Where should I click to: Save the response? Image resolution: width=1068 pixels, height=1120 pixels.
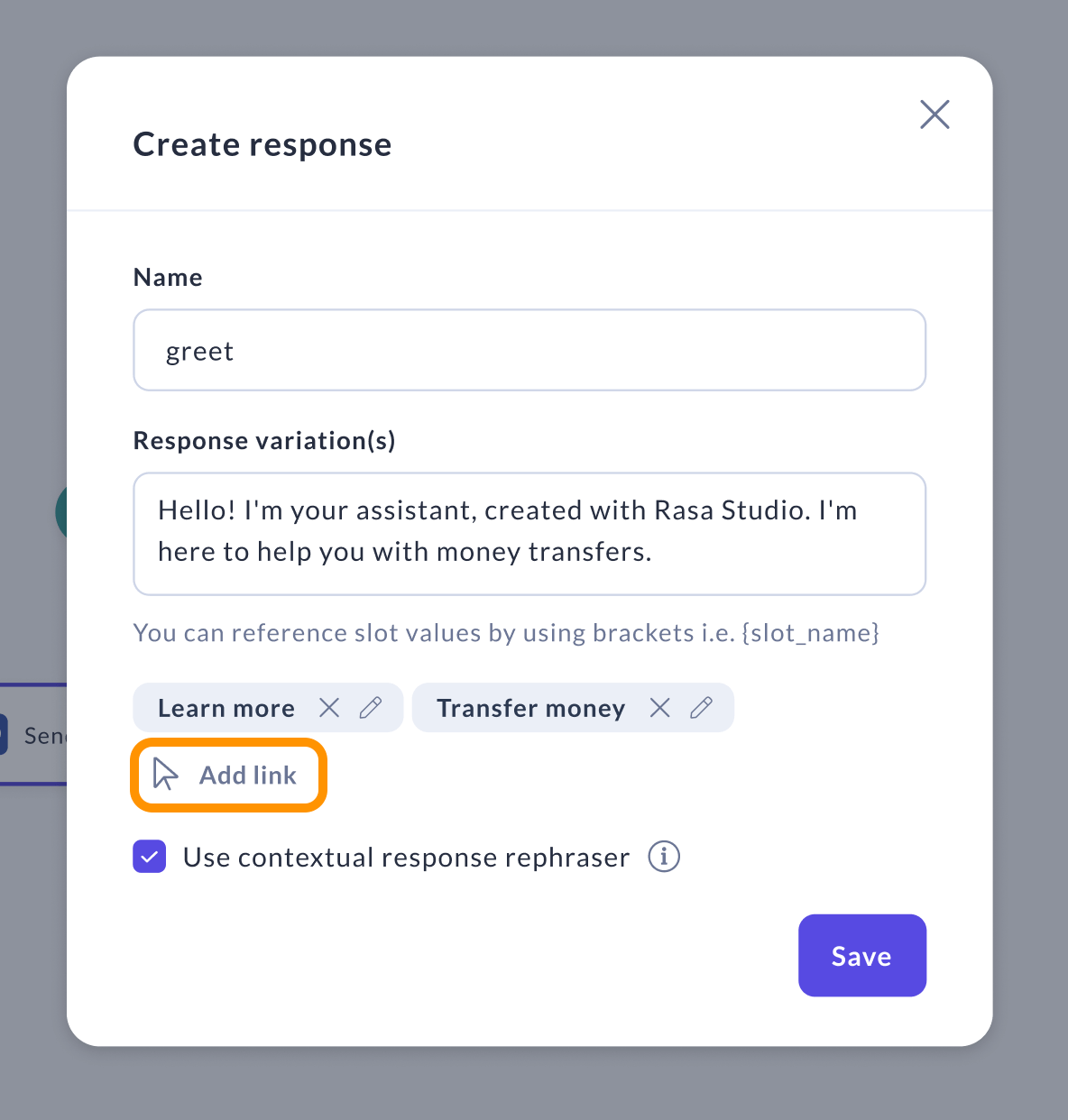[x=862, y=956]
